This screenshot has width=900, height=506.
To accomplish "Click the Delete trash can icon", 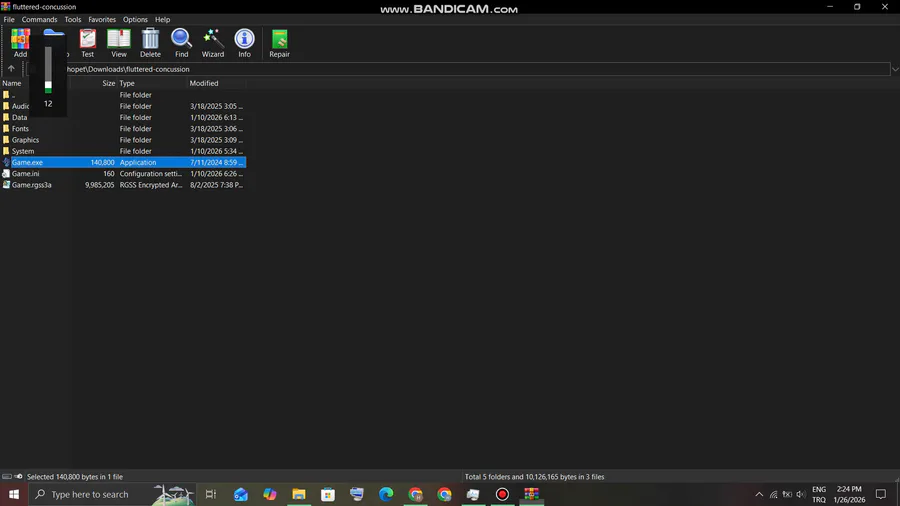I will tap(150, 43).
